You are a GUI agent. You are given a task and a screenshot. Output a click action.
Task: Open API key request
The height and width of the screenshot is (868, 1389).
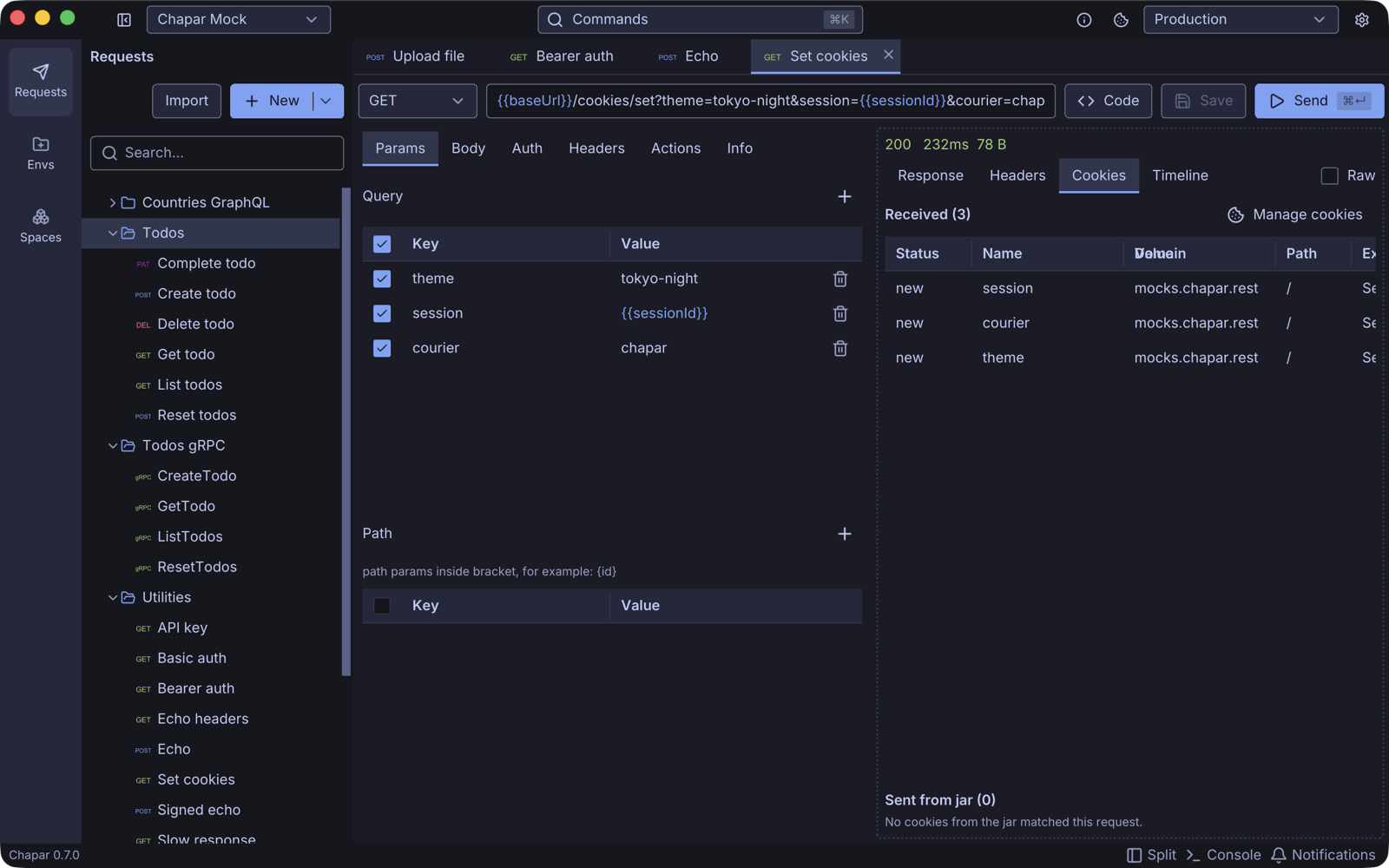[x=210, y=628]
